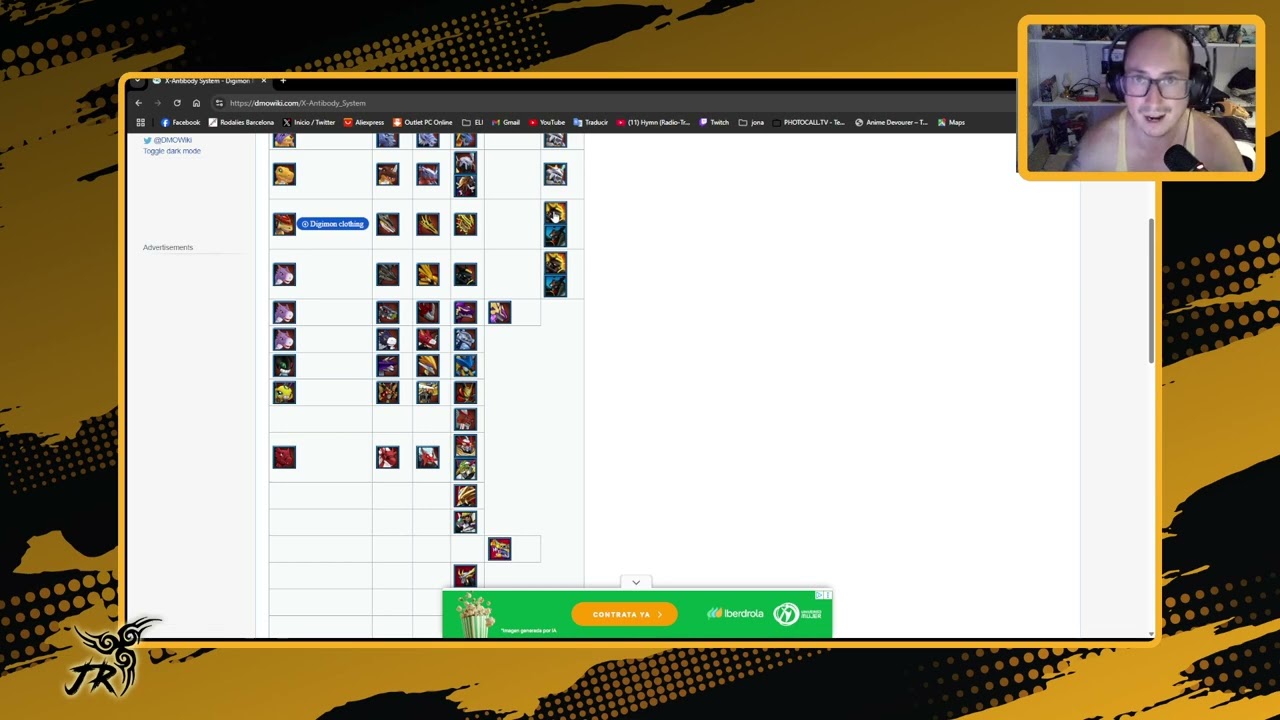
Task: Click the black-and-green Digimon icon in first column
Action: pos(284,366)
